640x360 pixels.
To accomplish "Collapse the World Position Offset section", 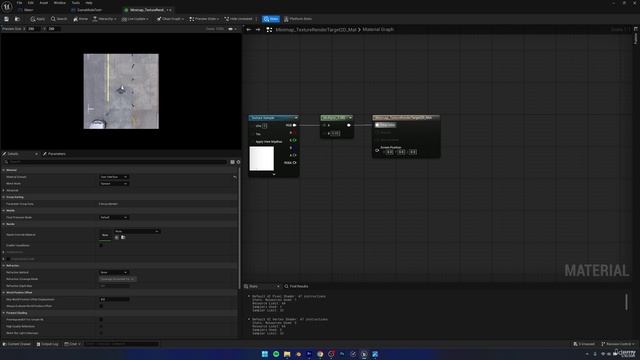I will pos(4,293).
